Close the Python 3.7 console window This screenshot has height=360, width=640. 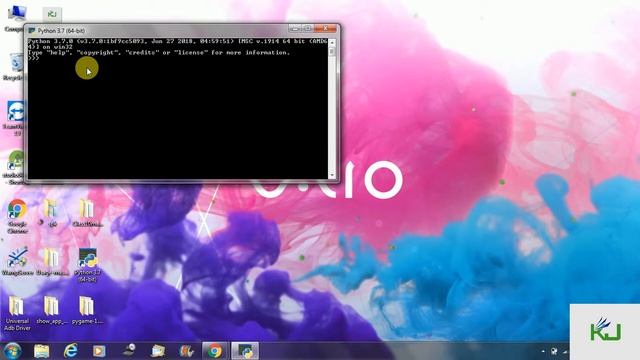(x=325, y=28)
